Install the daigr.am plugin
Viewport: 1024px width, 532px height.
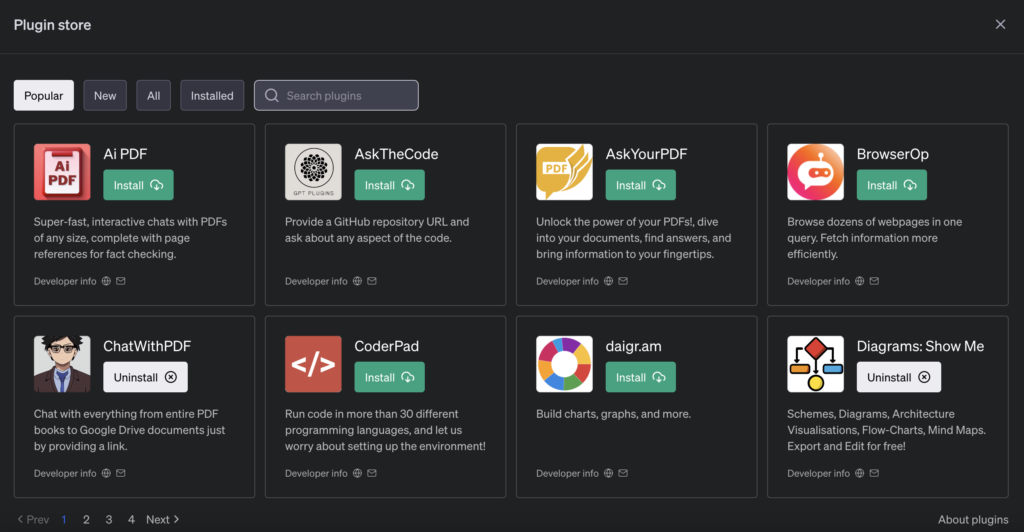tap(640, 377)
